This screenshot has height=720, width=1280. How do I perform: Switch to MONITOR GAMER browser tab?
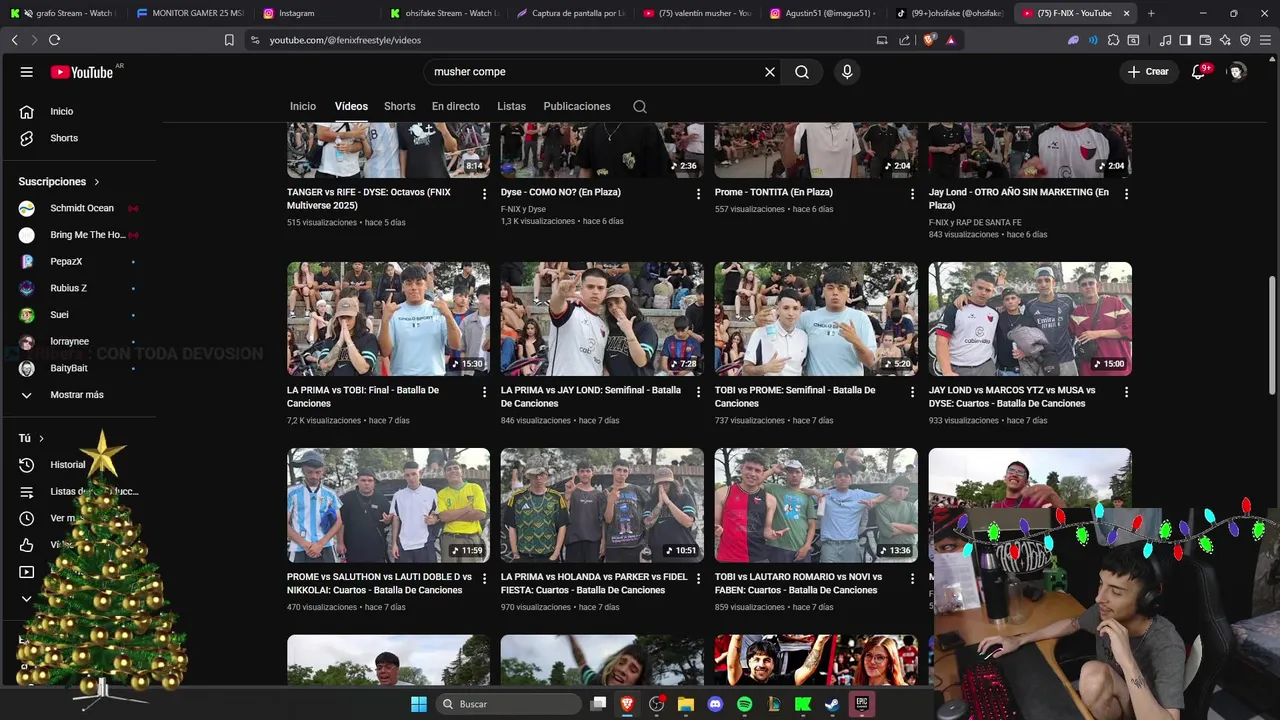point(190,13)
